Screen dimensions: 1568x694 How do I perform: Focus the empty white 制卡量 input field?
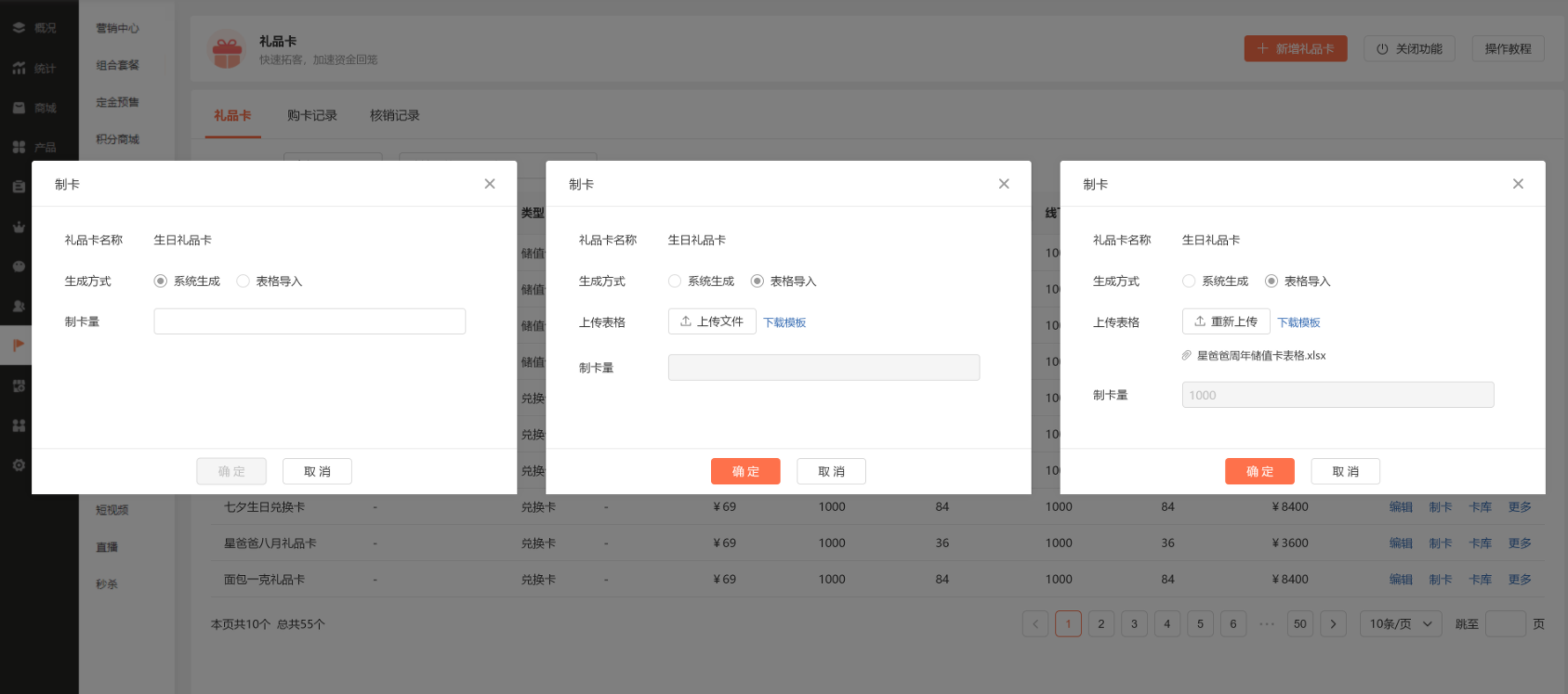tap(310, 321)
